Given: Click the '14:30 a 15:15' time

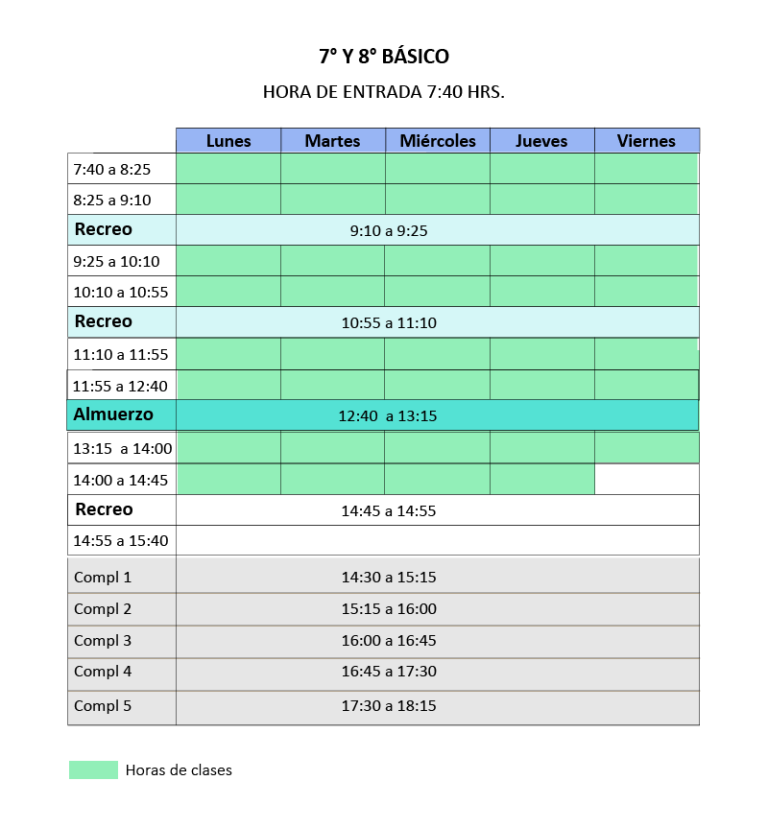Looking at the screenshot, I should tap(389, 577).
